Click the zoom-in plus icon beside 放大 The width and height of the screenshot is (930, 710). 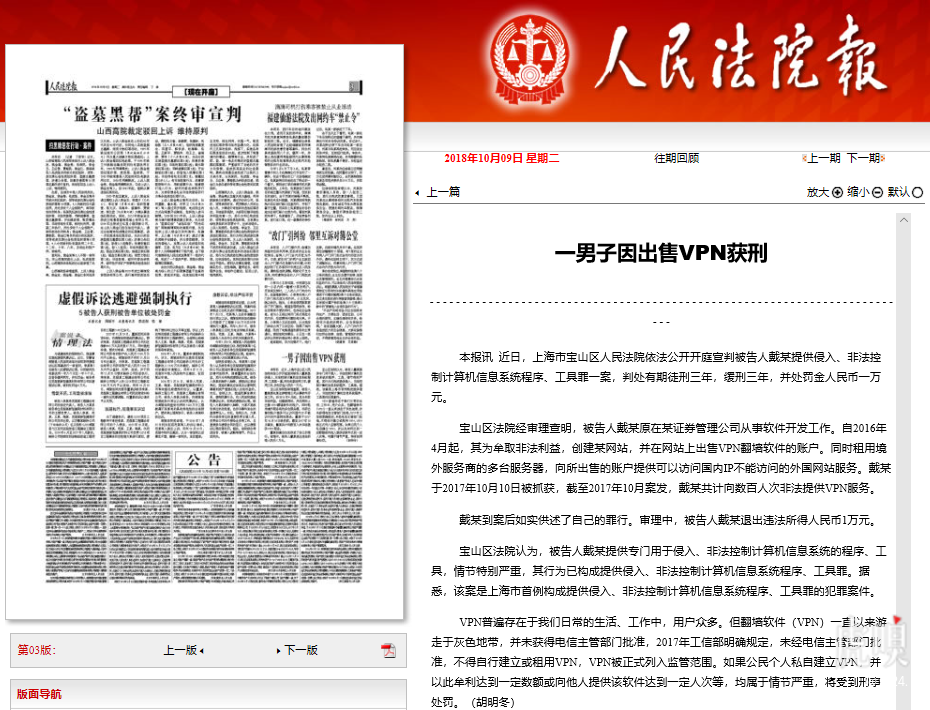click(x=837, y=192)
